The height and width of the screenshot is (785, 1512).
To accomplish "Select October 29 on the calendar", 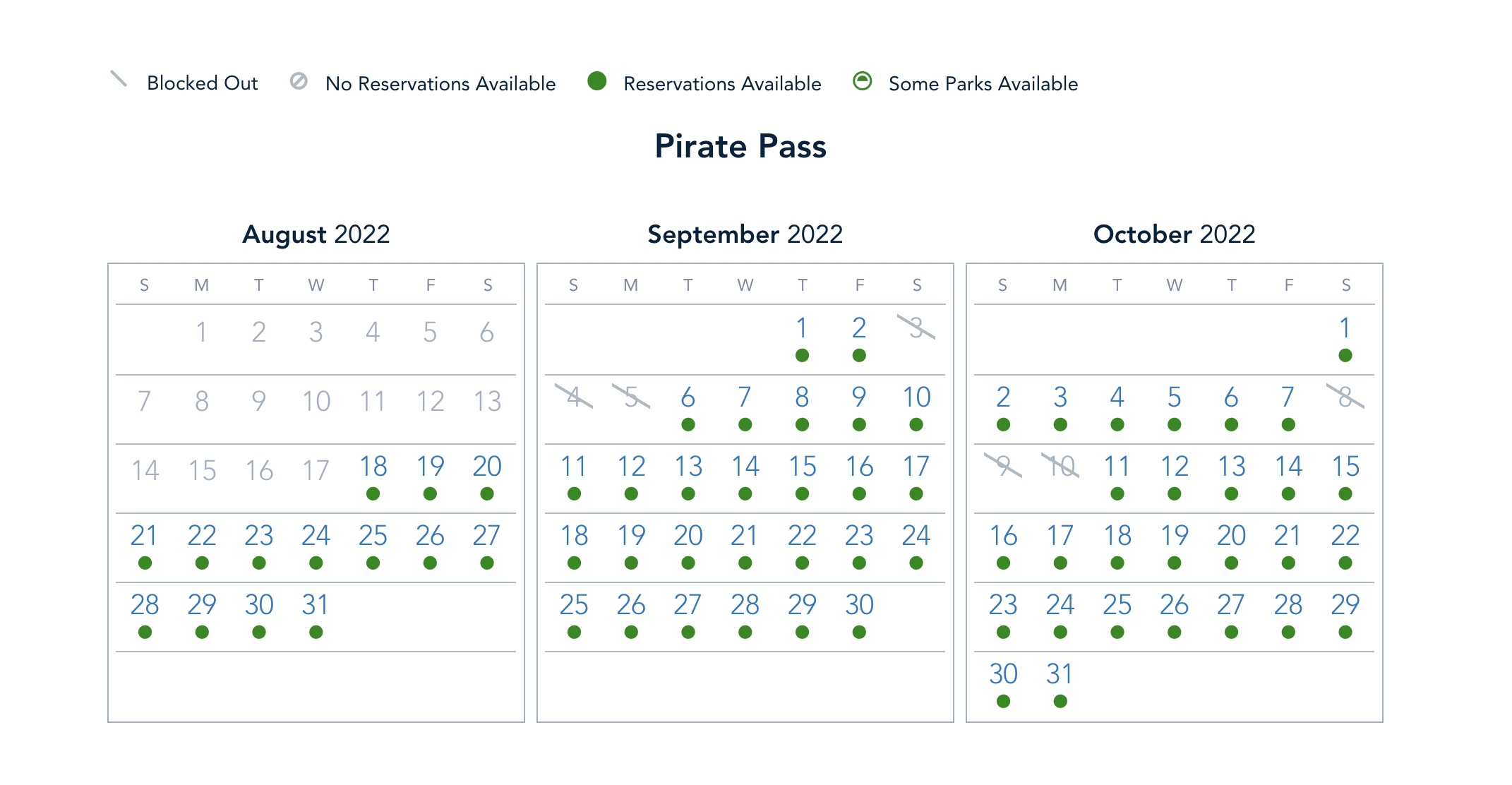I will 1345,605.
